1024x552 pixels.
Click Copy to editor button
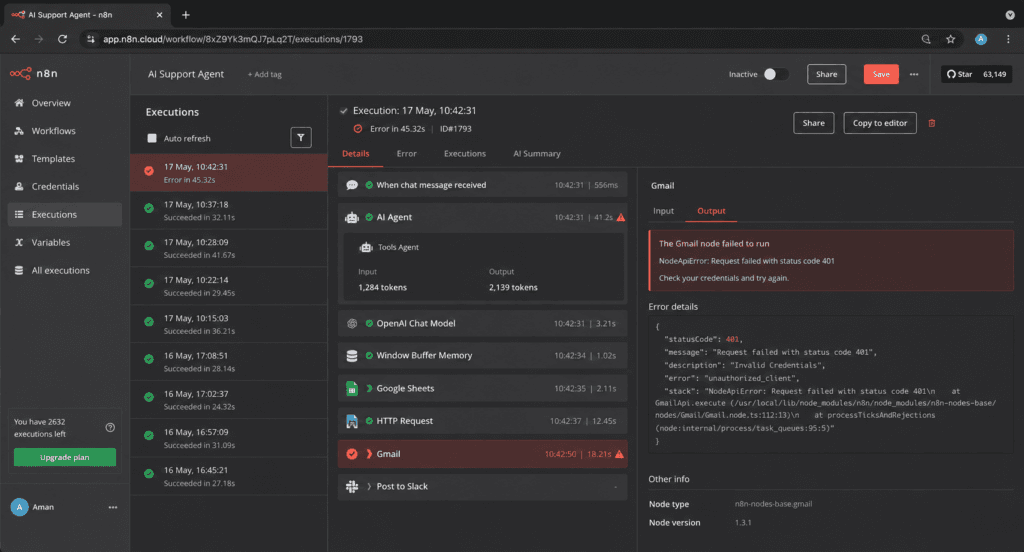[x=880, y=123]
